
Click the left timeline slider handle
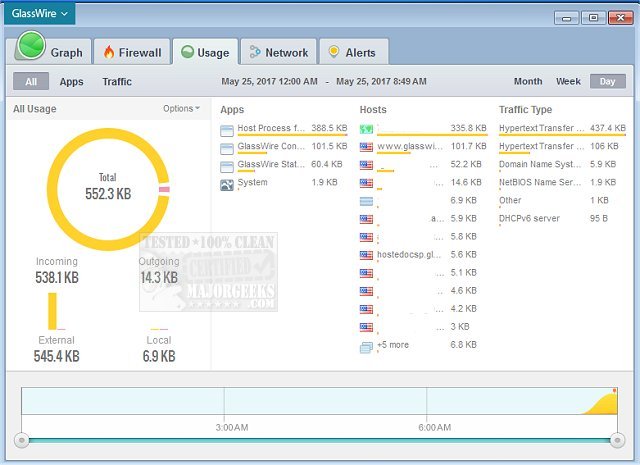[22, 440]
